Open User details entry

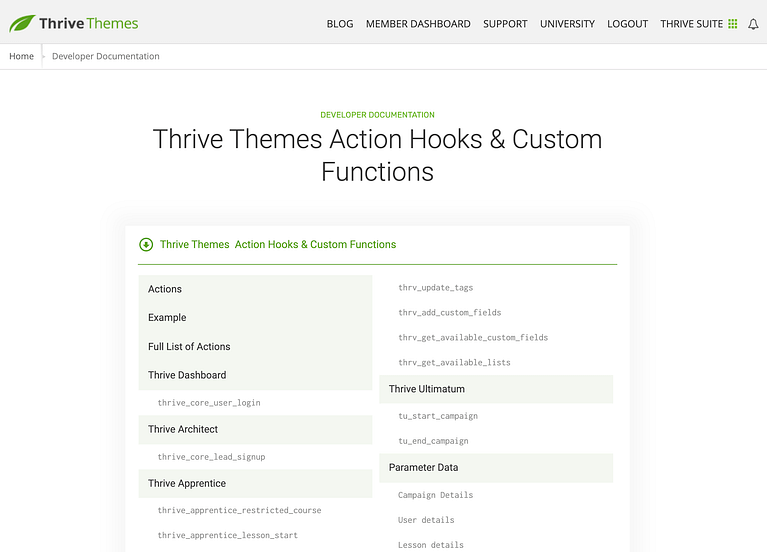point(426,520)
